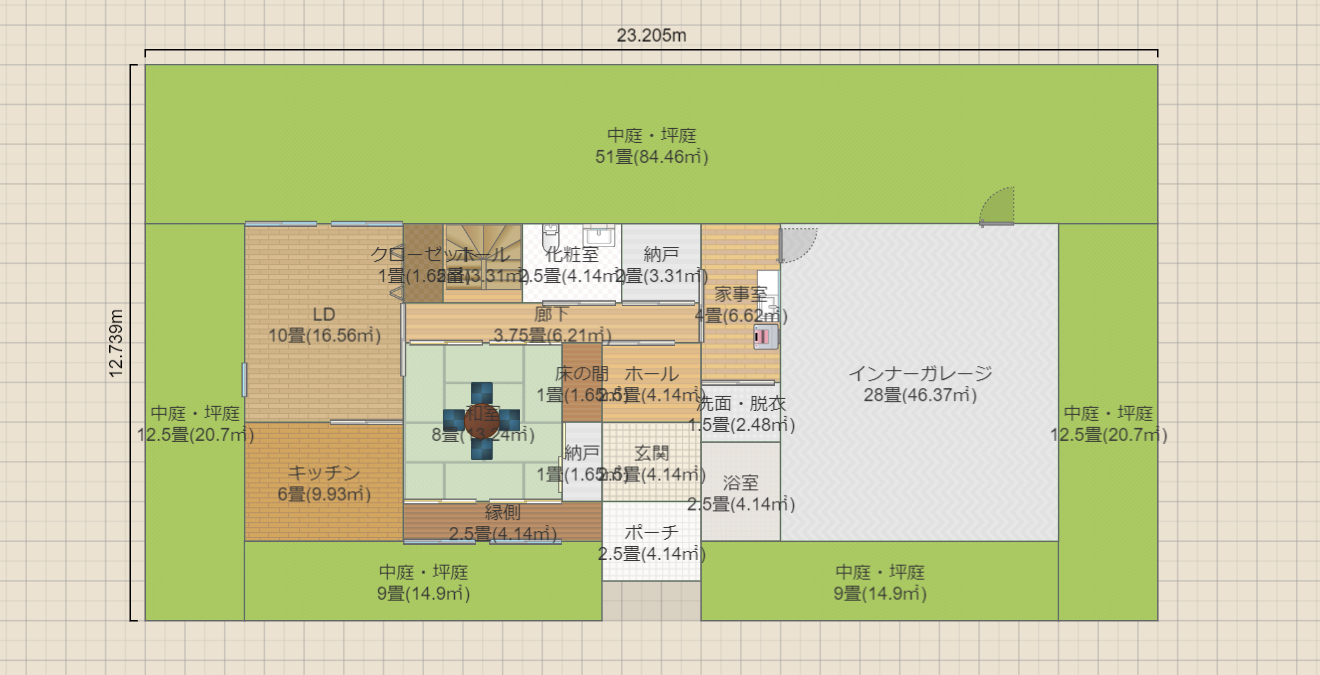
Task: Select the LD 10畳 room label
Action: click(x=324, y=325)
